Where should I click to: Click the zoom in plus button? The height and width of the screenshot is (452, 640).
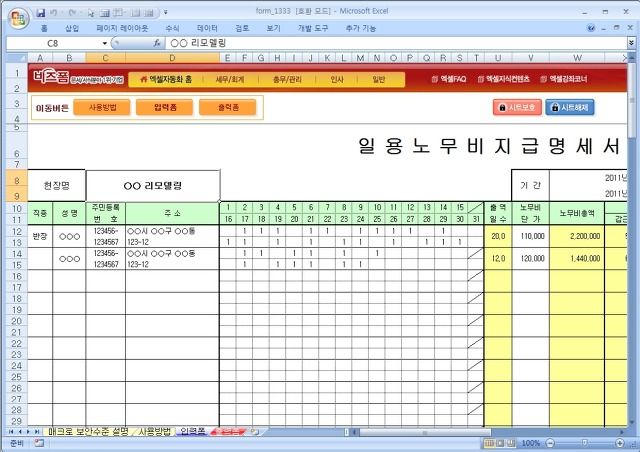pyautogui.click(x=620, y=443)
